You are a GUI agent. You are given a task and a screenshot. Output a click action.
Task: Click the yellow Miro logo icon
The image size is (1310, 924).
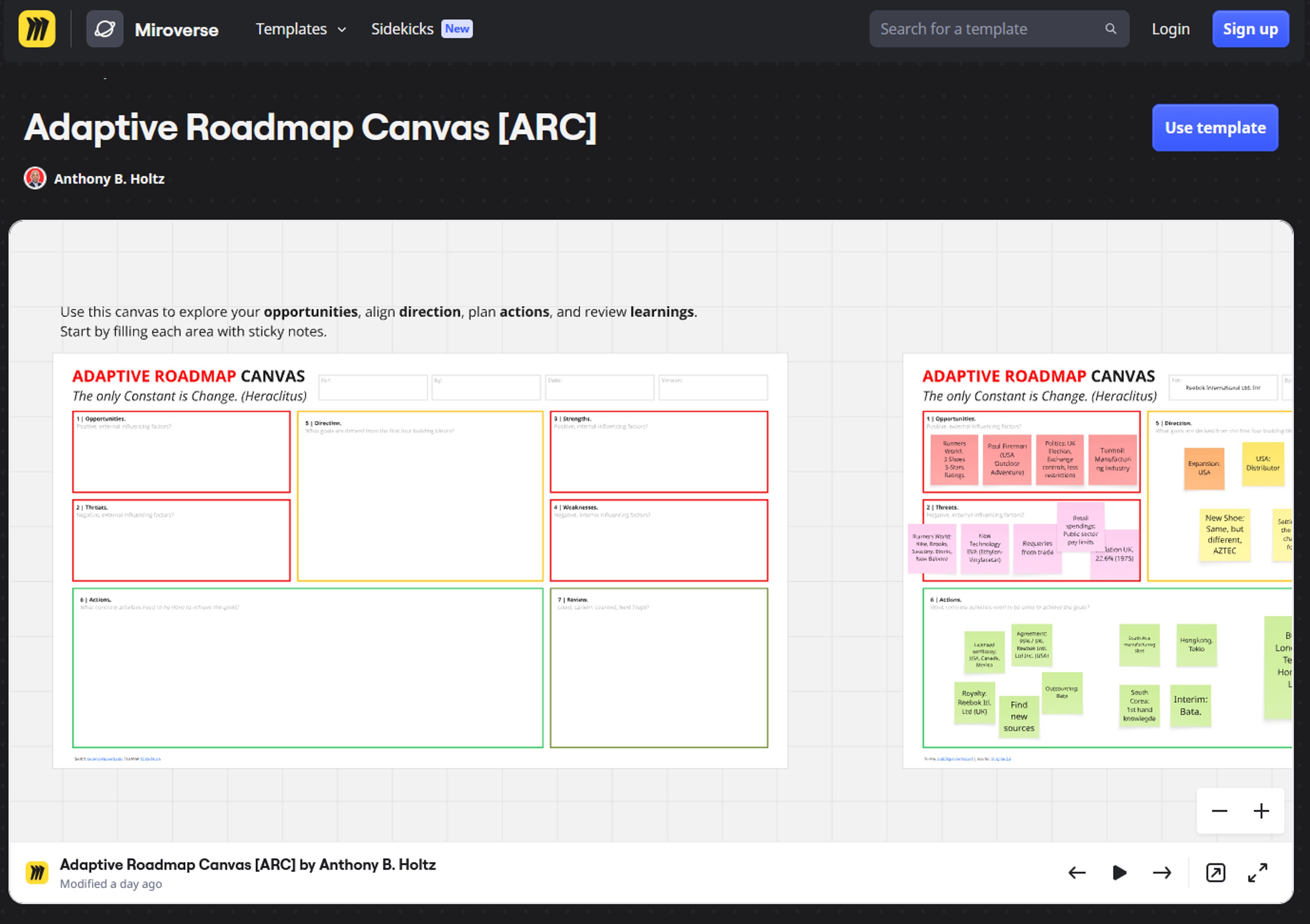tap(37, 29)
